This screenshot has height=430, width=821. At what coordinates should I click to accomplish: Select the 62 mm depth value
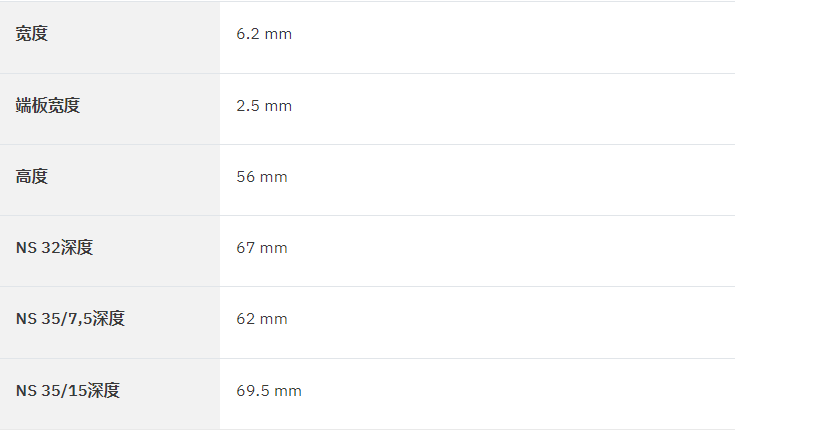pyautogui.click(x=262, y=319)
